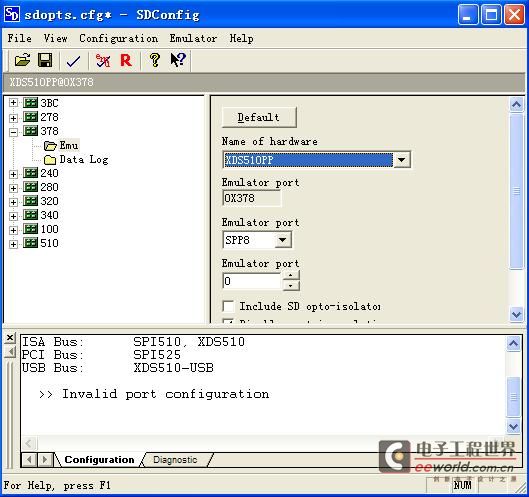Click the red R reset icon
This screenshot has height=497, width=529.
(126, 61)
